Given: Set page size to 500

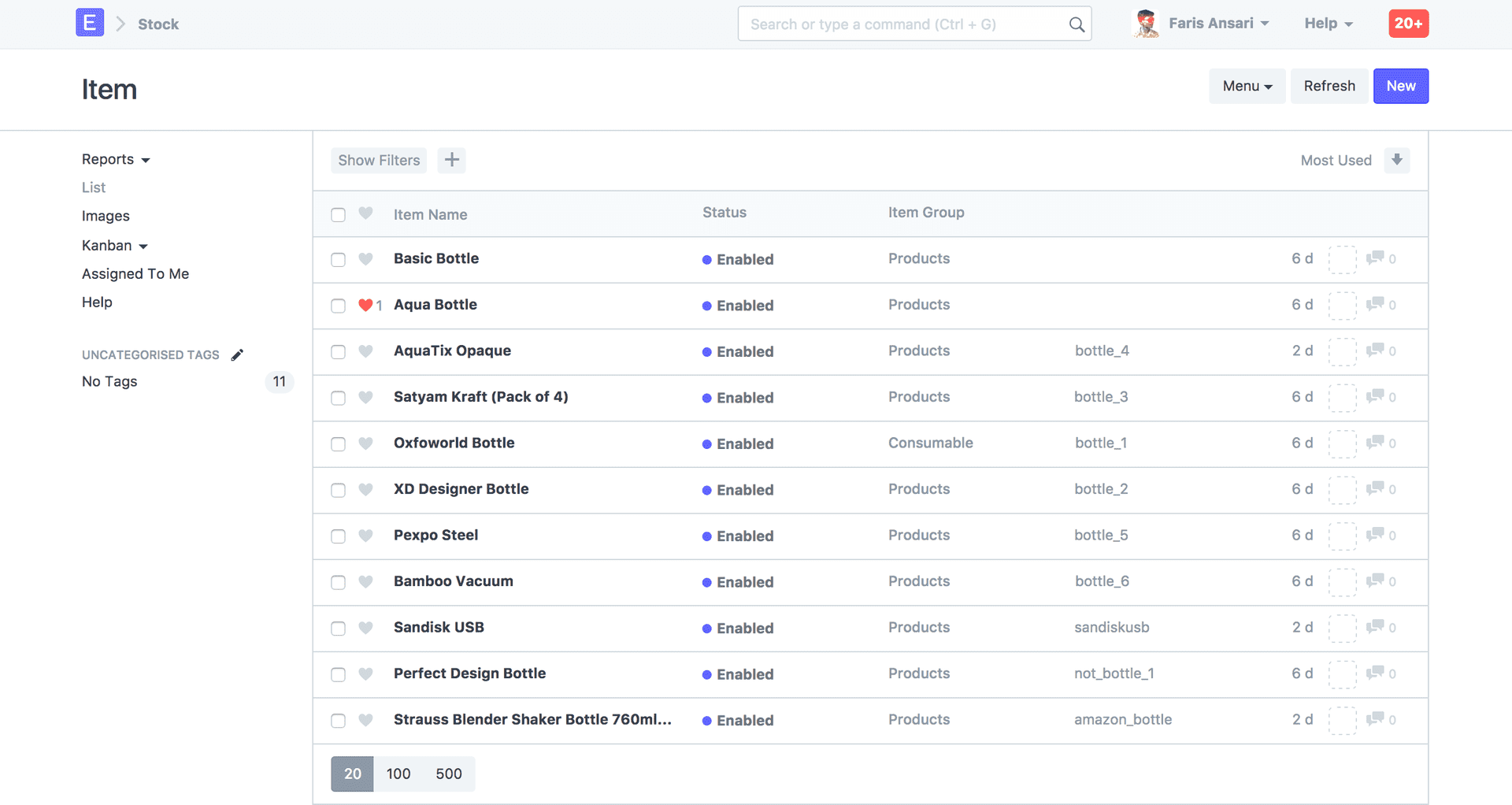Looking at the screenshot, I should pyautogui.click(x=449, y=773).
